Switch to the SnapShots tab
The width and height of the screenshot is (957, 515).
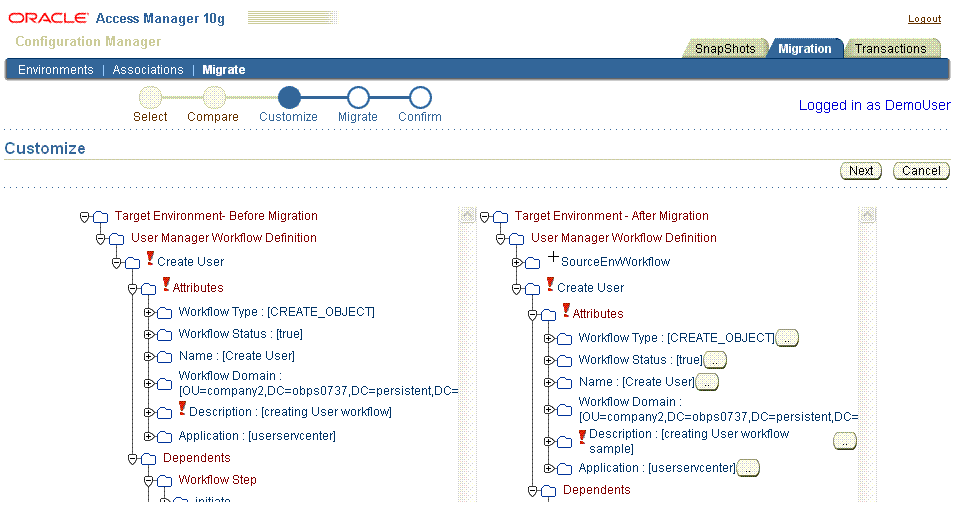(725, 48)
